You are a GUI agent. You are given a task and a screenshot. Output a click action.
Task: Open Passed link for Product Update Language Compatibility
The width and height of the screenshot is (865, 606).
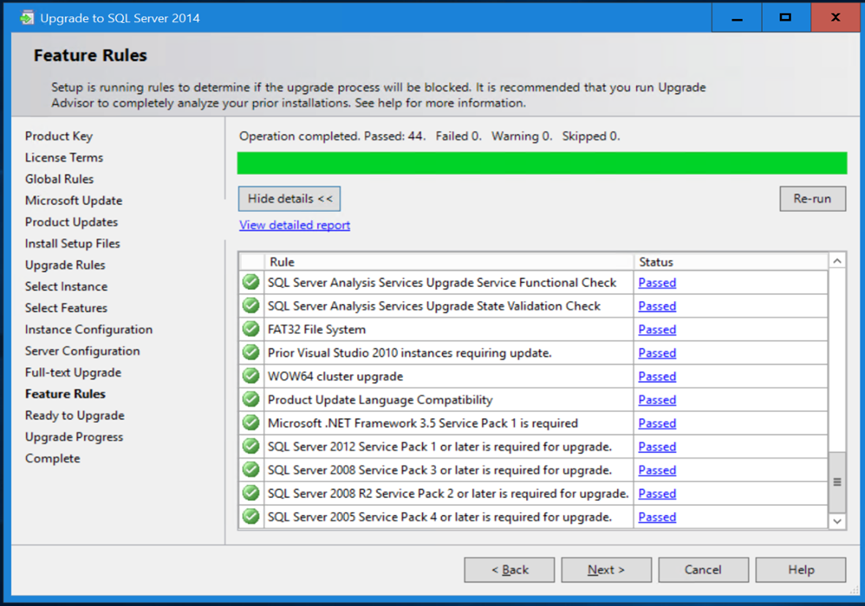(657, 400)
